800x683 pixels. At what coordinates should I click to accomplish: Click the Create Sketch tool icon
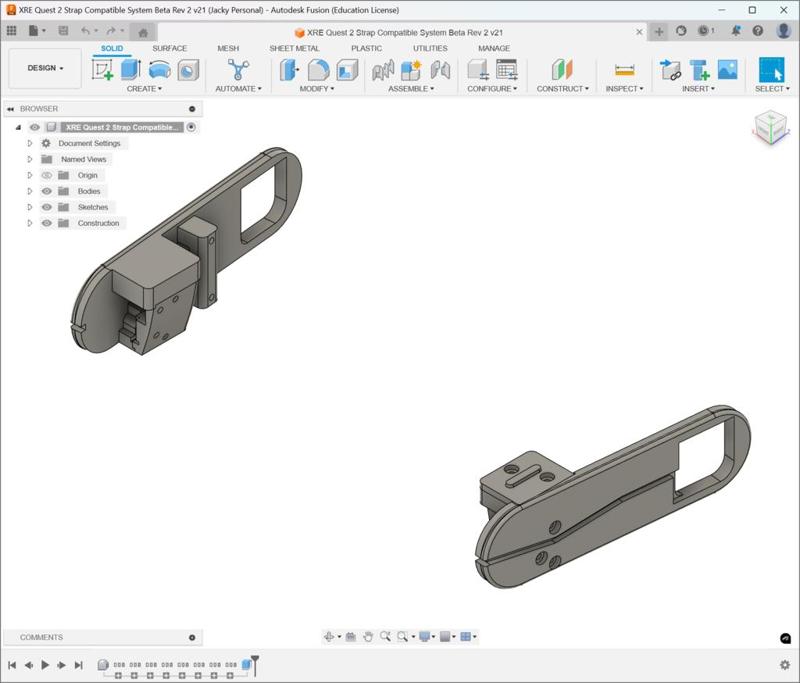click(102, 70)
